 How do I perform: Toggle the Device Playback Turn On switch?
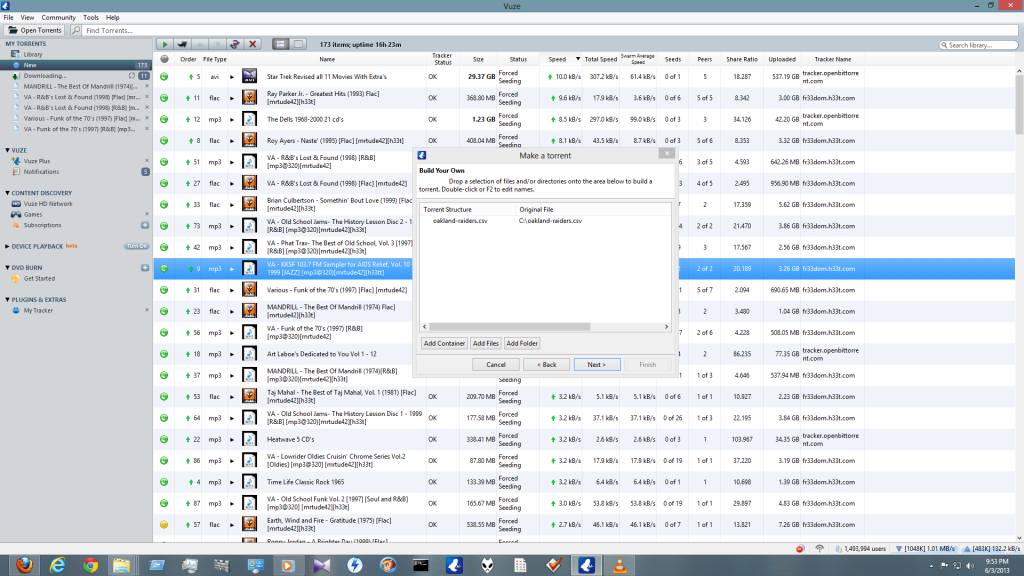click(x=136, y=246)
